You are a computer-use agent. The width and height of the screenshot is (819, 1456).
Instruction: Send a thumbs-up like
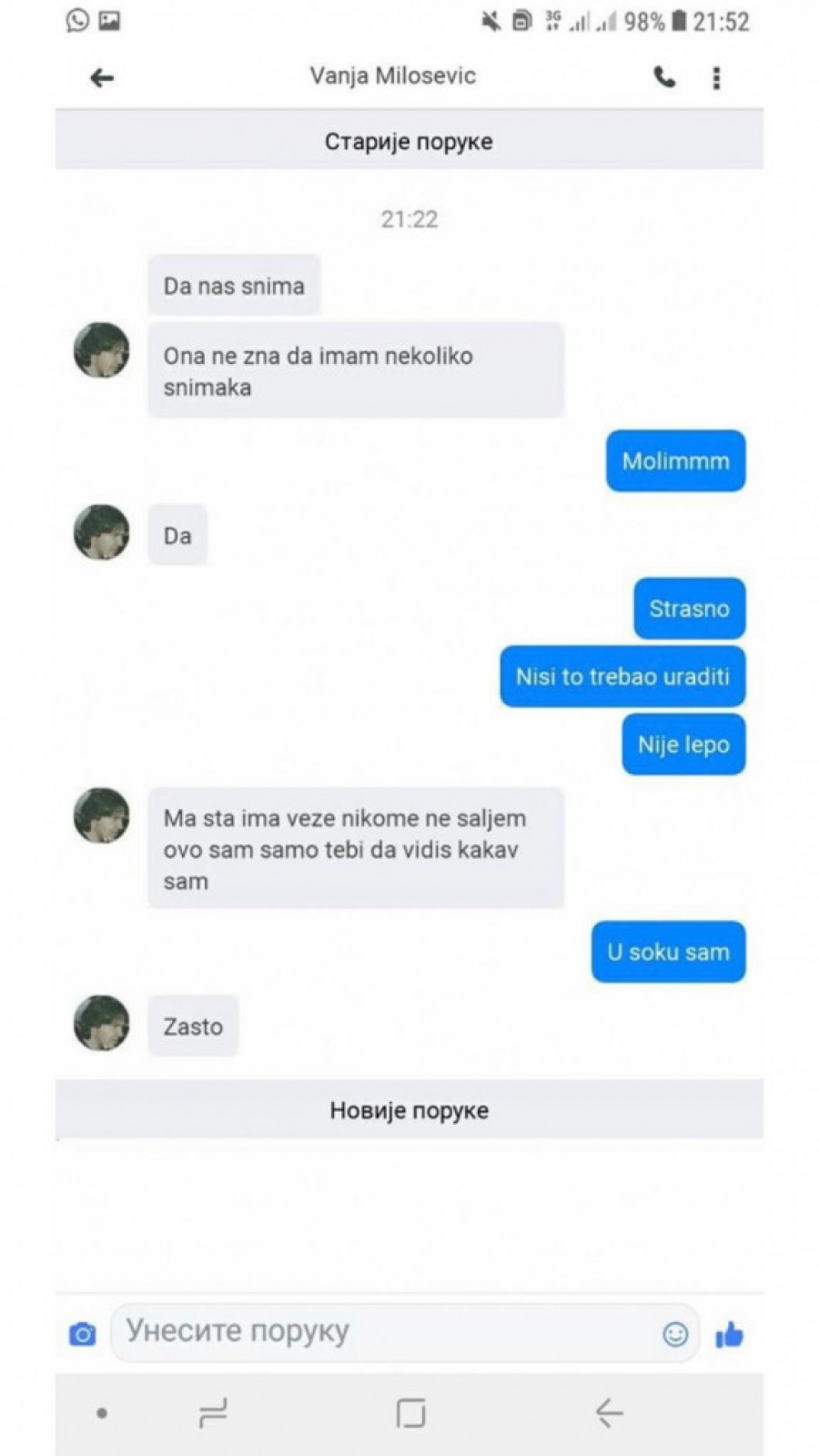click(730, 1335)
